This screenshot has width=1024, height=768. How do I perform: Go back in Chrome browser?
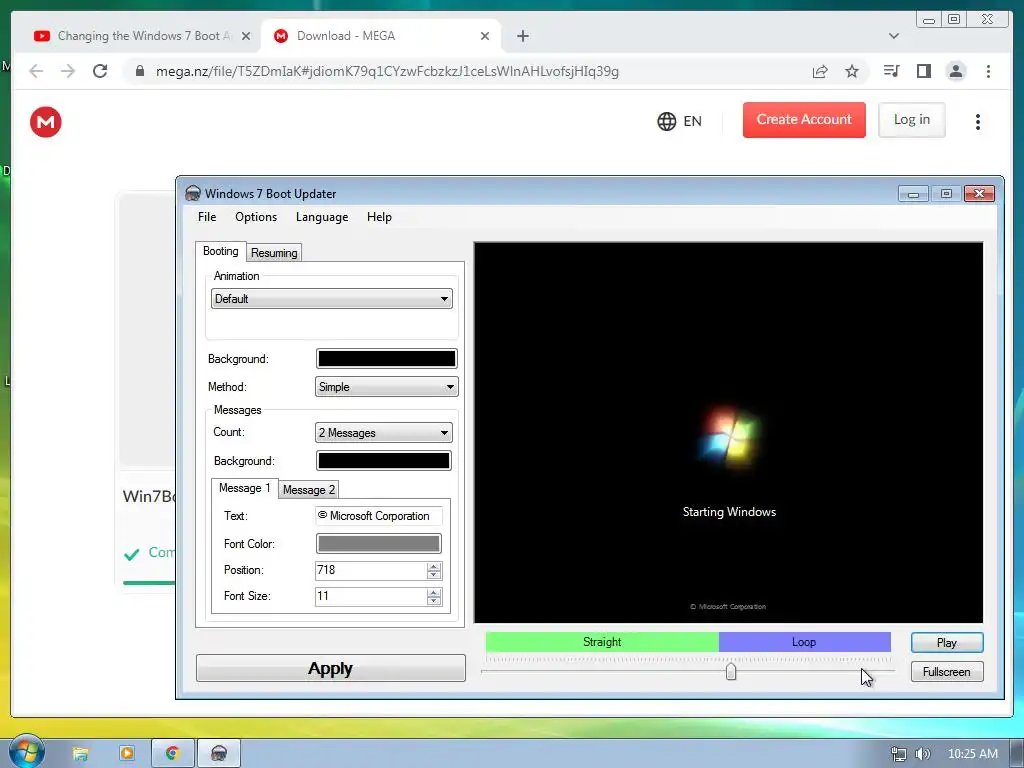[36, 71]
